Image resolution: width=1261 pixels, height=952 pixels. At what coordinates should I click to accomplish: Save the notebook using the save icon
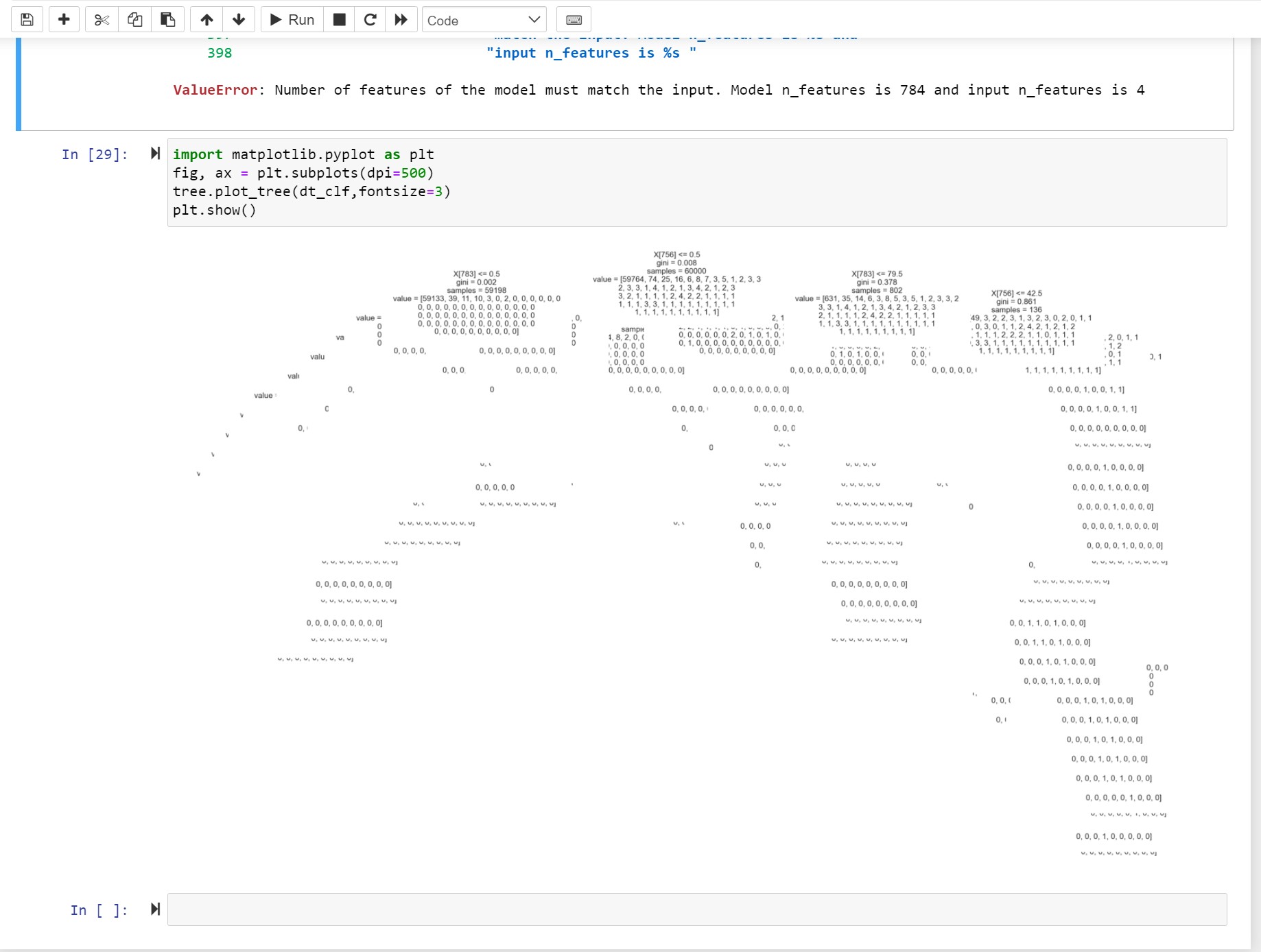click(27, 19)
